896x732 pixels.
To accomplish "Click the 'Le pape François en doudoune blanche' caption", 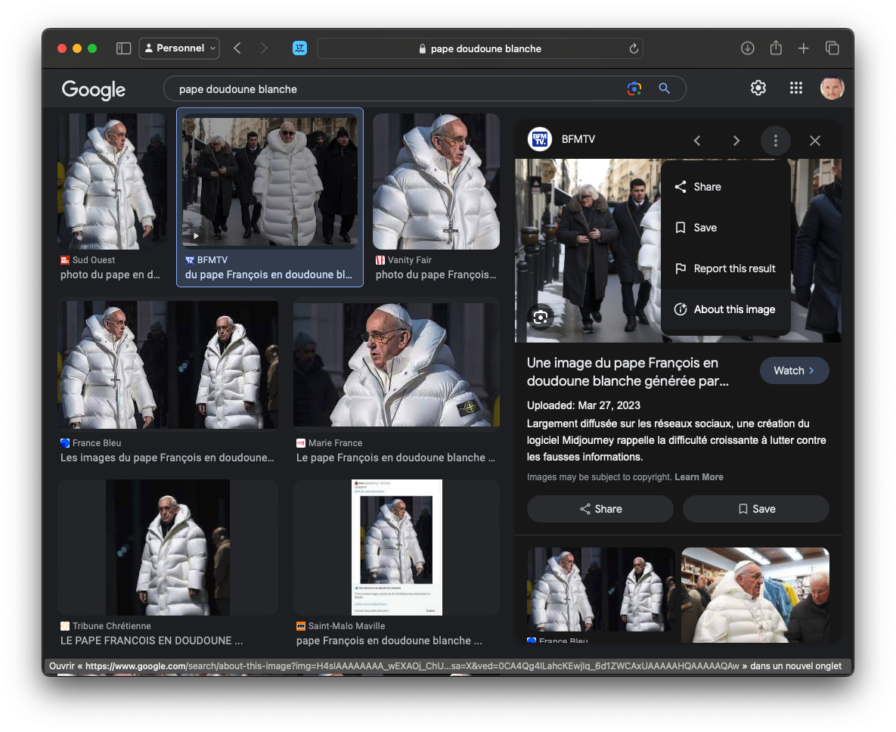I will tap(395, 458).
